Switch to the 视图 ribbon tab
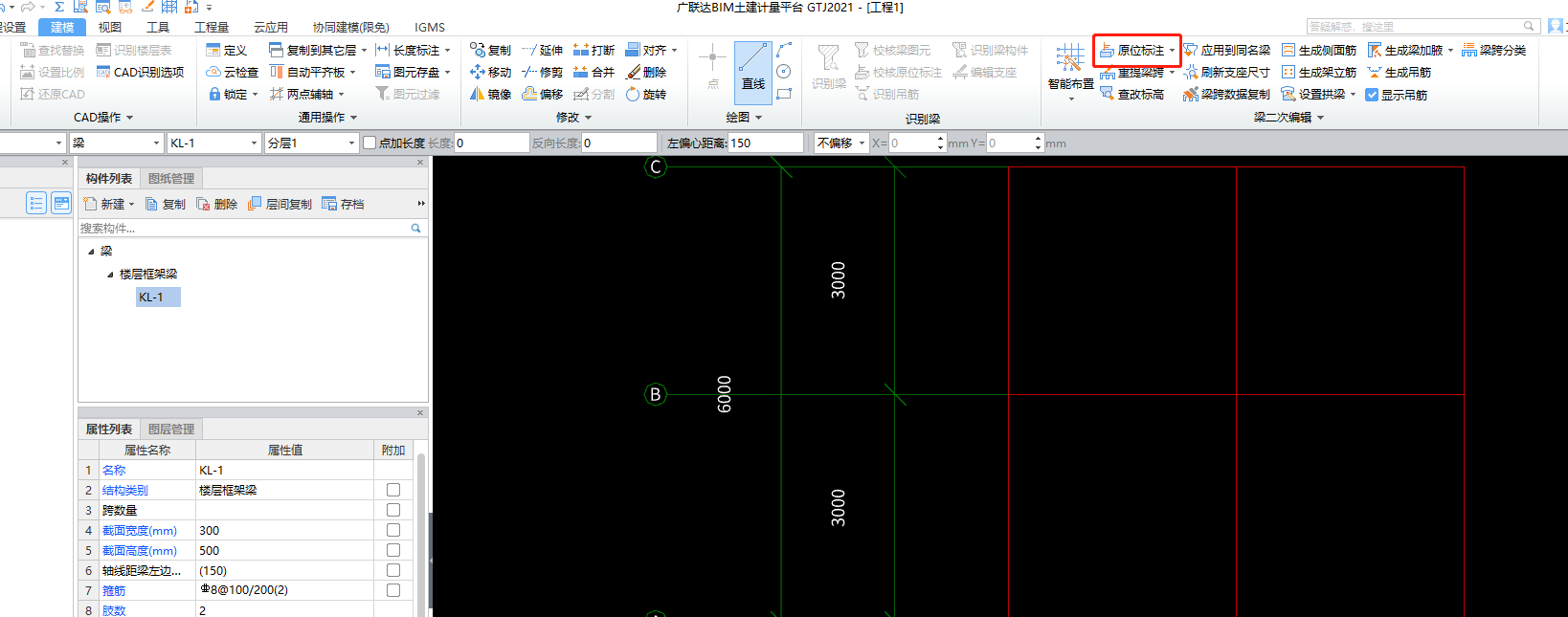This screenshot has height=617, width=1568. pyautogui.click(x=110, y=27)
